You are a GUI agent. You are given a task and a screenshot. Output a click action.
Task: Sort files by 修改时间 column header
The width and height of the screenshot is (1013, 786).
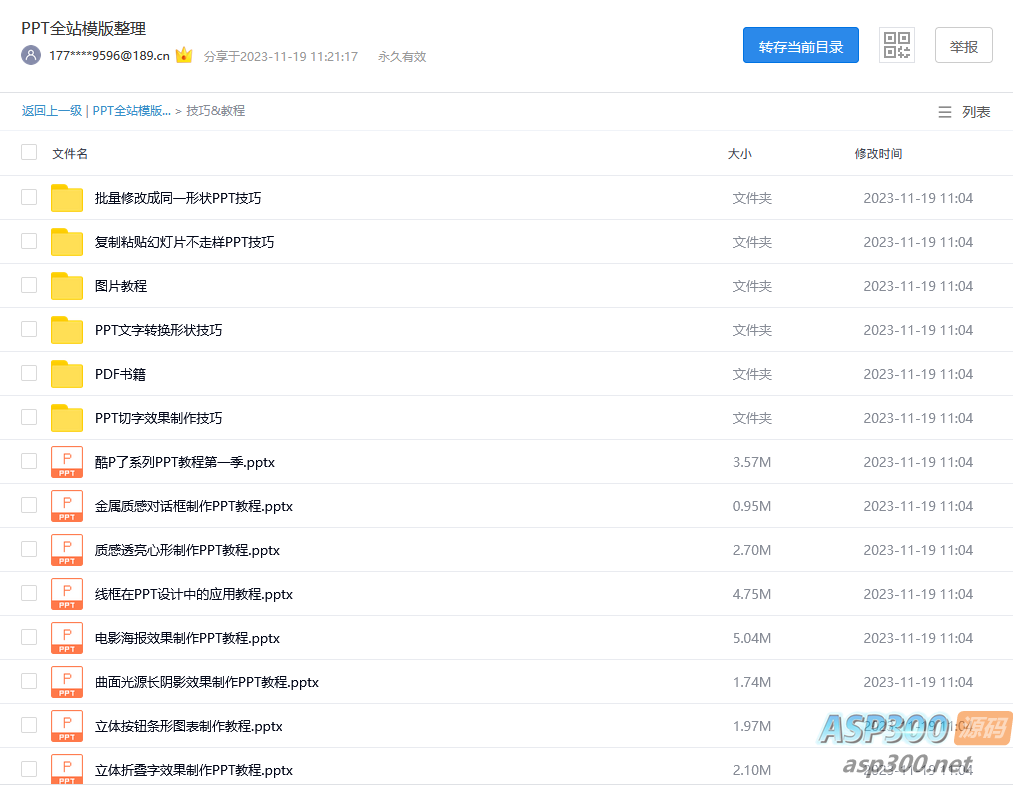[878, 154]
